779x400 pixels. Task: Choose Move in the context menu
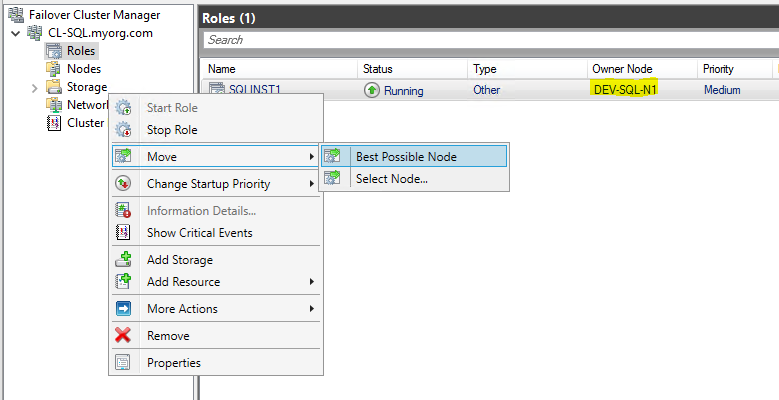216,157
